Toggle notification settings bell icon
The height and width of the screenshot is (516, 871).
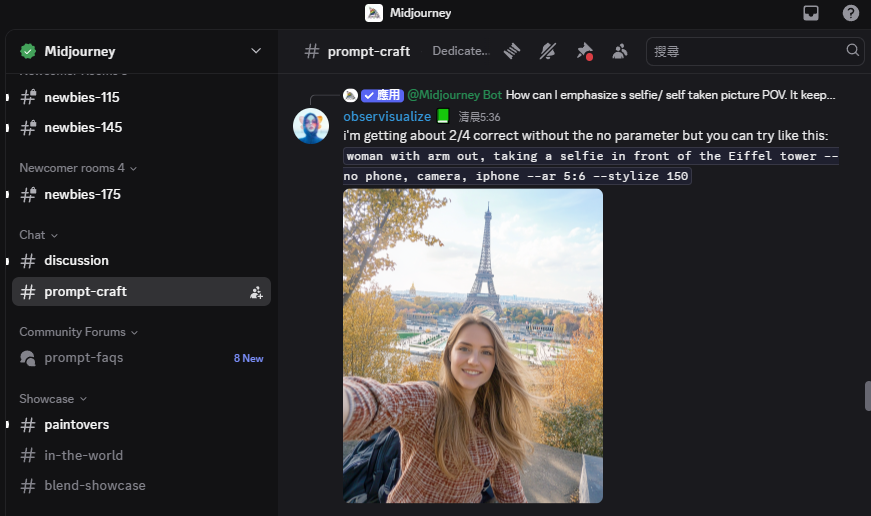548,51
